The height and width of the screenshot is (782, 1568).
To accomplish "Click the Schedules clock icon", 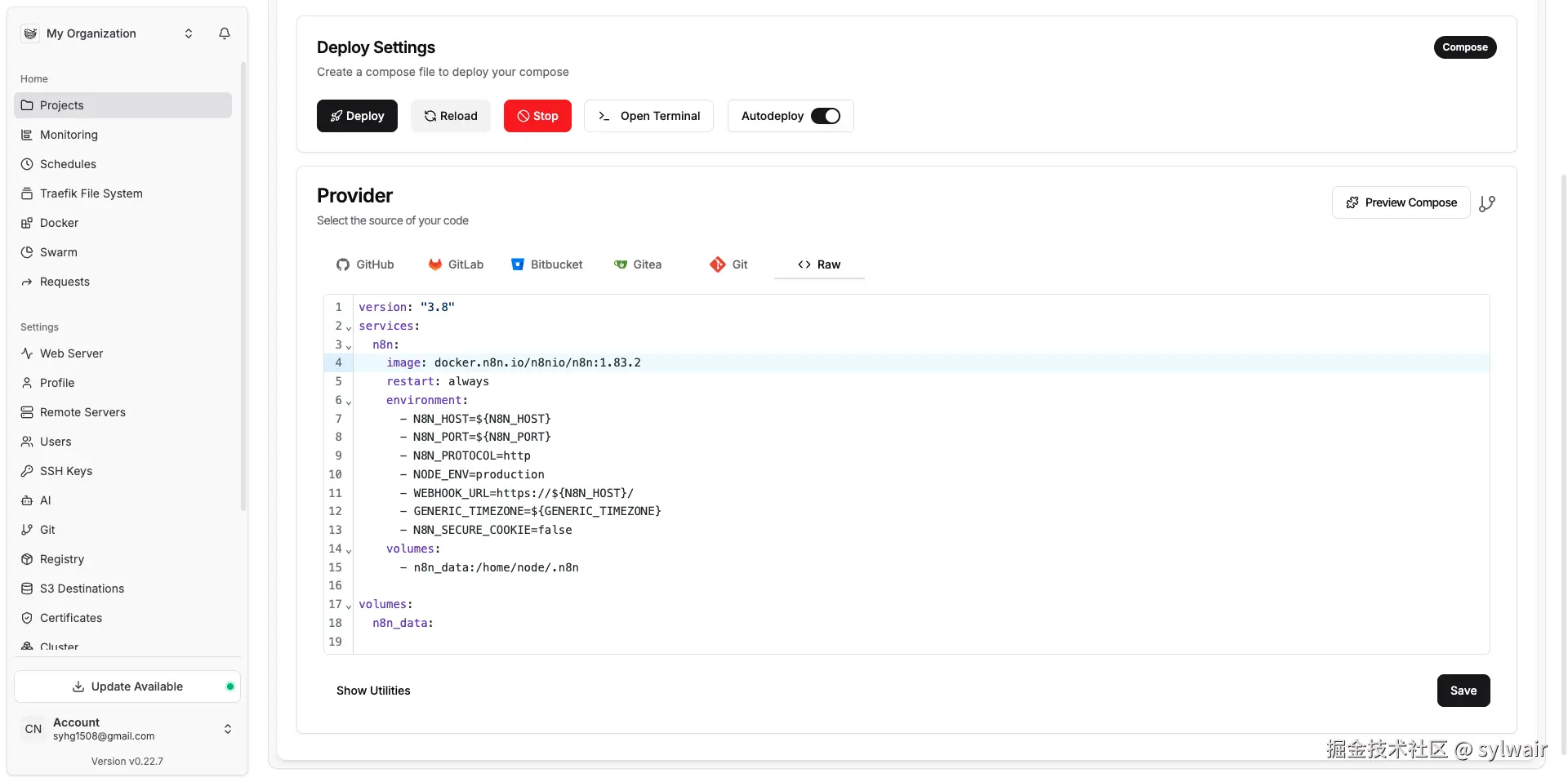I will click(27, 164).
